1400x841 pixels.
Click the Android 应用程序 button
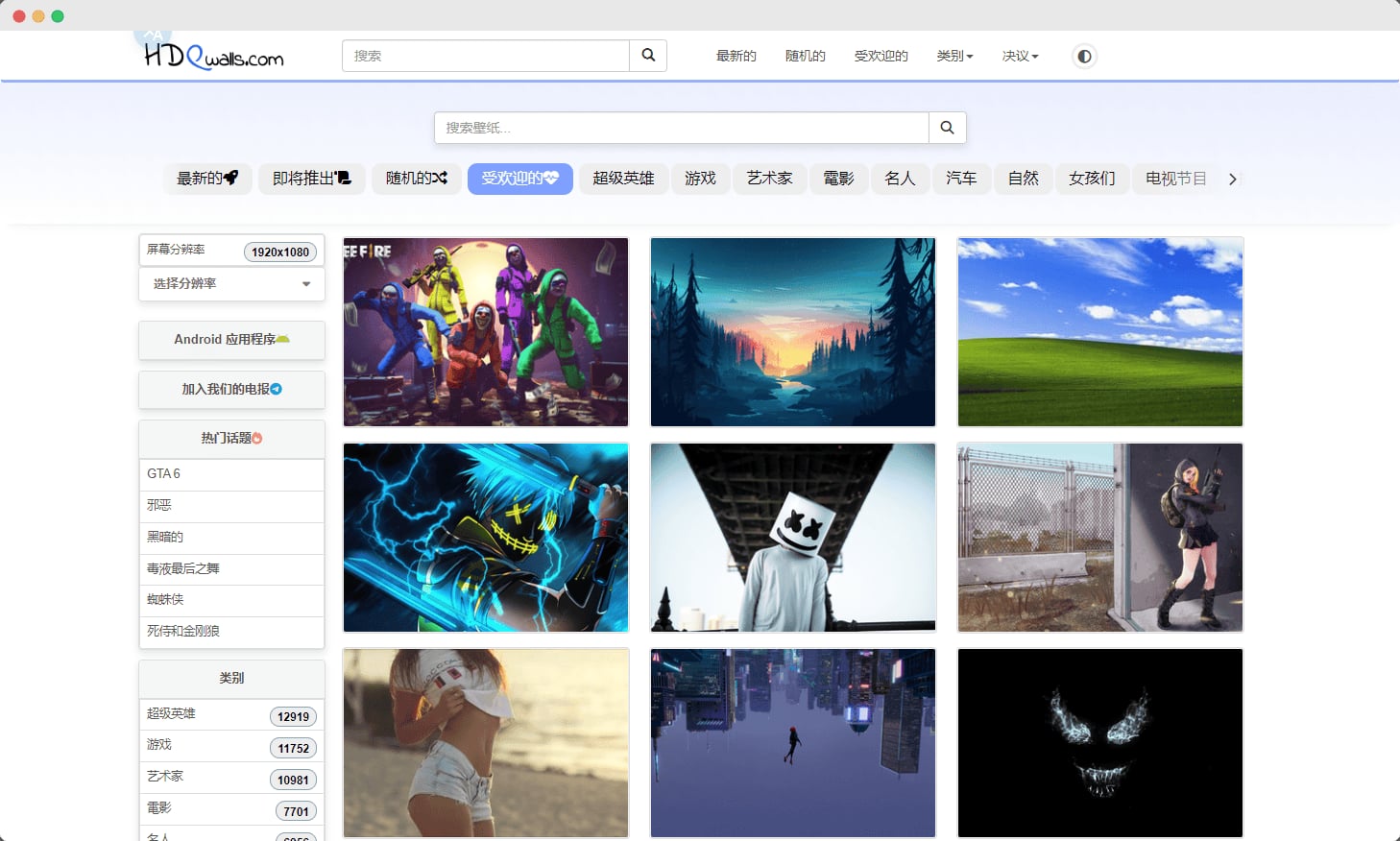pos(231,340)
